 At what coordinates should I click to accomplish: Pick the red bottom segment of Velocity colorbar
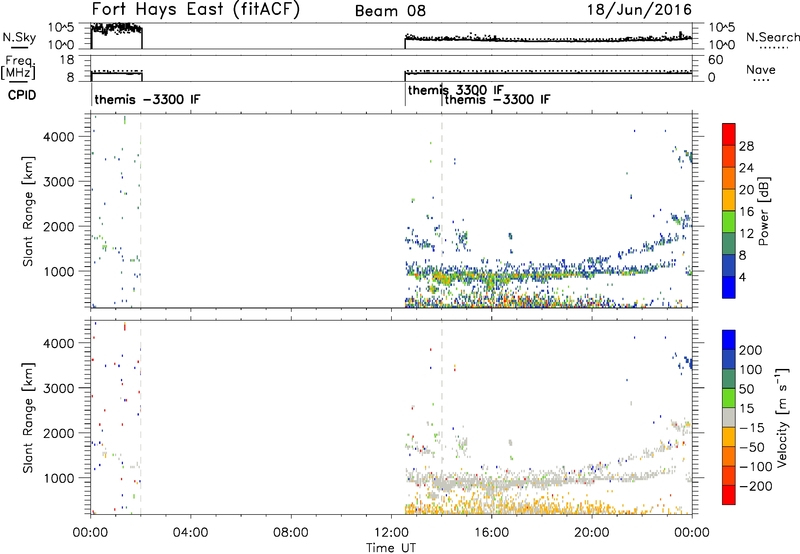(x=729, y=495)
